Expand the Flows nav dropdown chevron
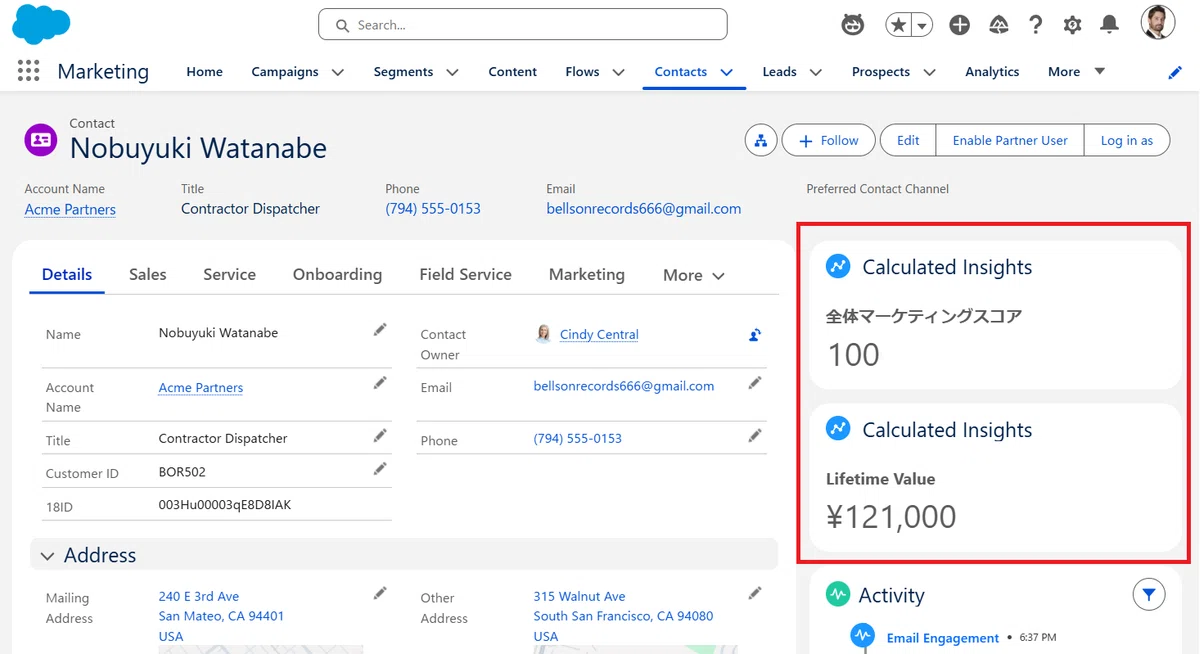This screenshot has height=654, width=1200. (x=618, y=72)
